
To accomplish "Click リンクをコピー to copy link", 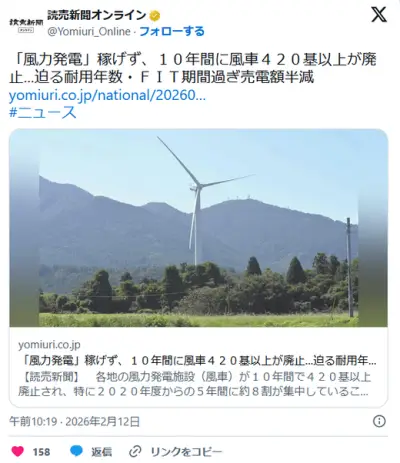I will tap(186, 452).
